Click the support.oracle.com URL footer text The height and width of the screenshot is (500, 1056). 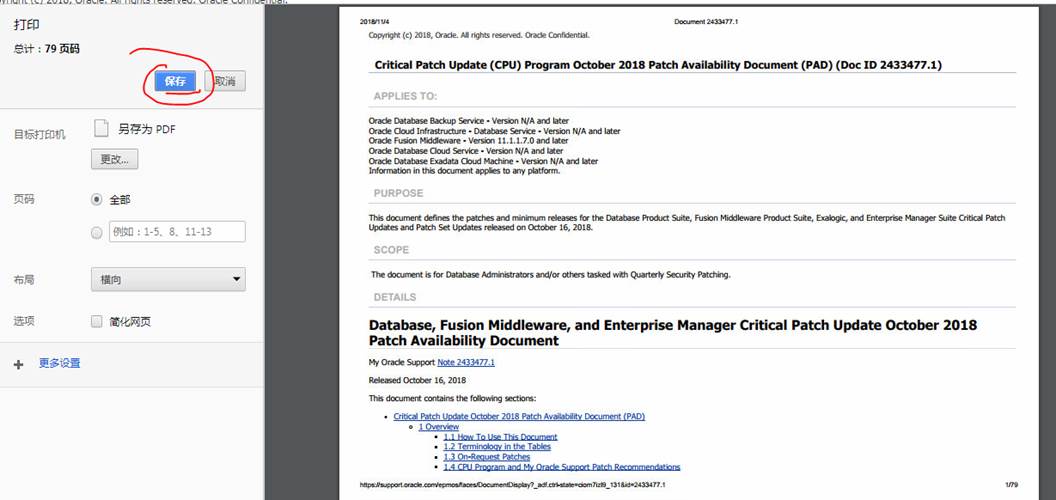tap(513, 485)
